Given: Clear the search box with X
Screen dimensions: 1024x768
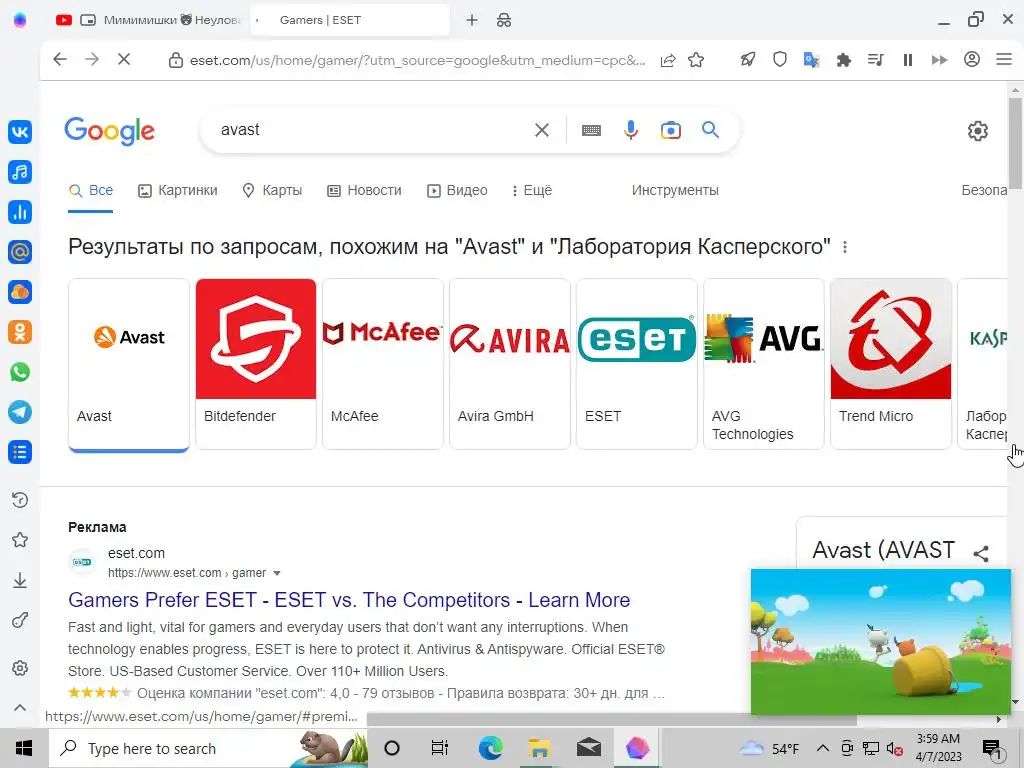Looking at the screenshot, I should click(x=542, y=130).
